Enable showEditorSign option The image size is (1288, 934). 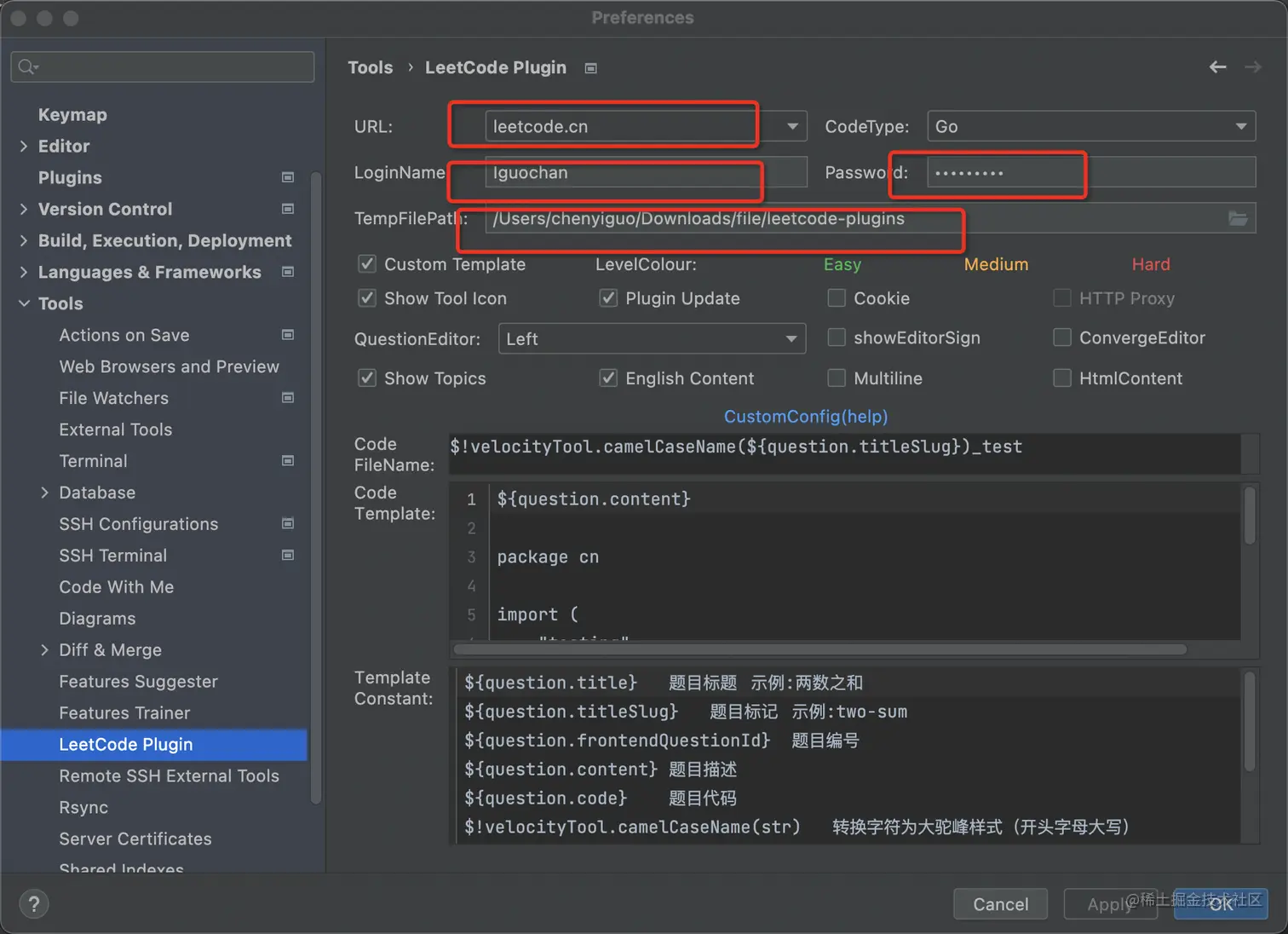(837, 337)
